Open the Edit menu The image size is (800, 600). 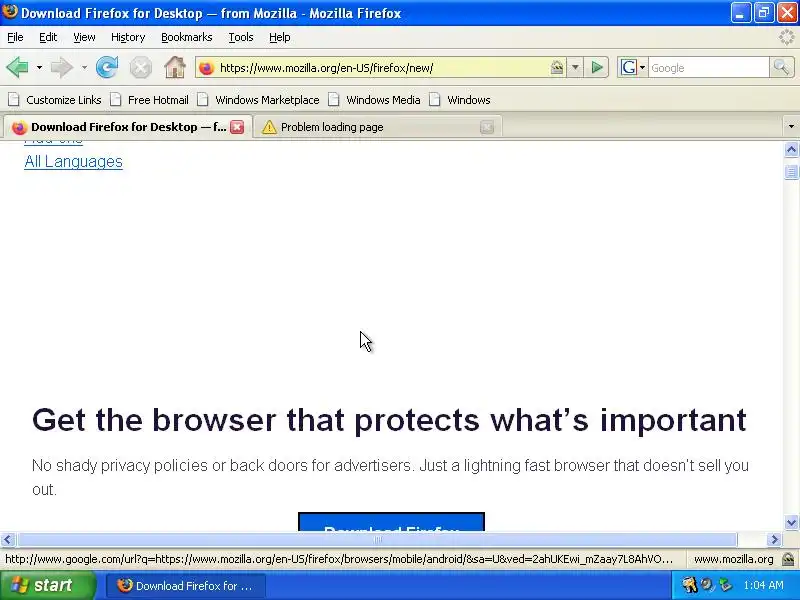(x=48, y=37)
